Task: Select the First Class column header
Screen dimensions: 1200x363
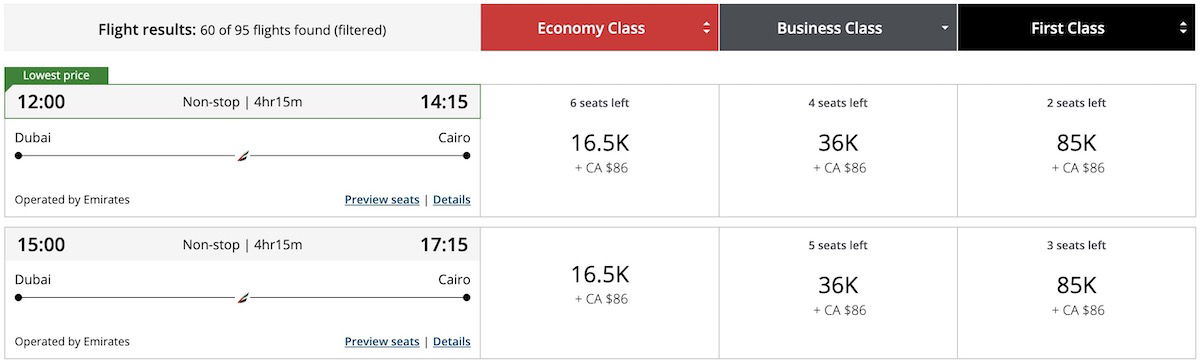Action: [x=1078, y=28]
